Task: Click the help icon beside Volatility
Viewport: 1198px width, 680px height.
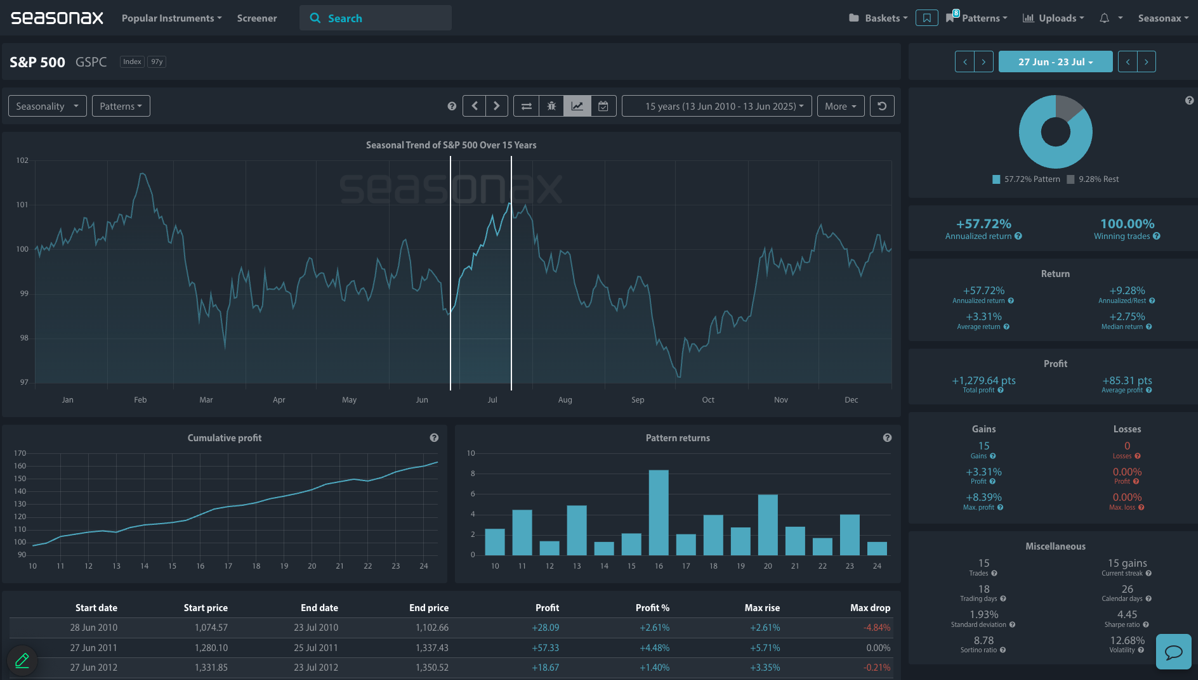Action: pos(1141,650)
